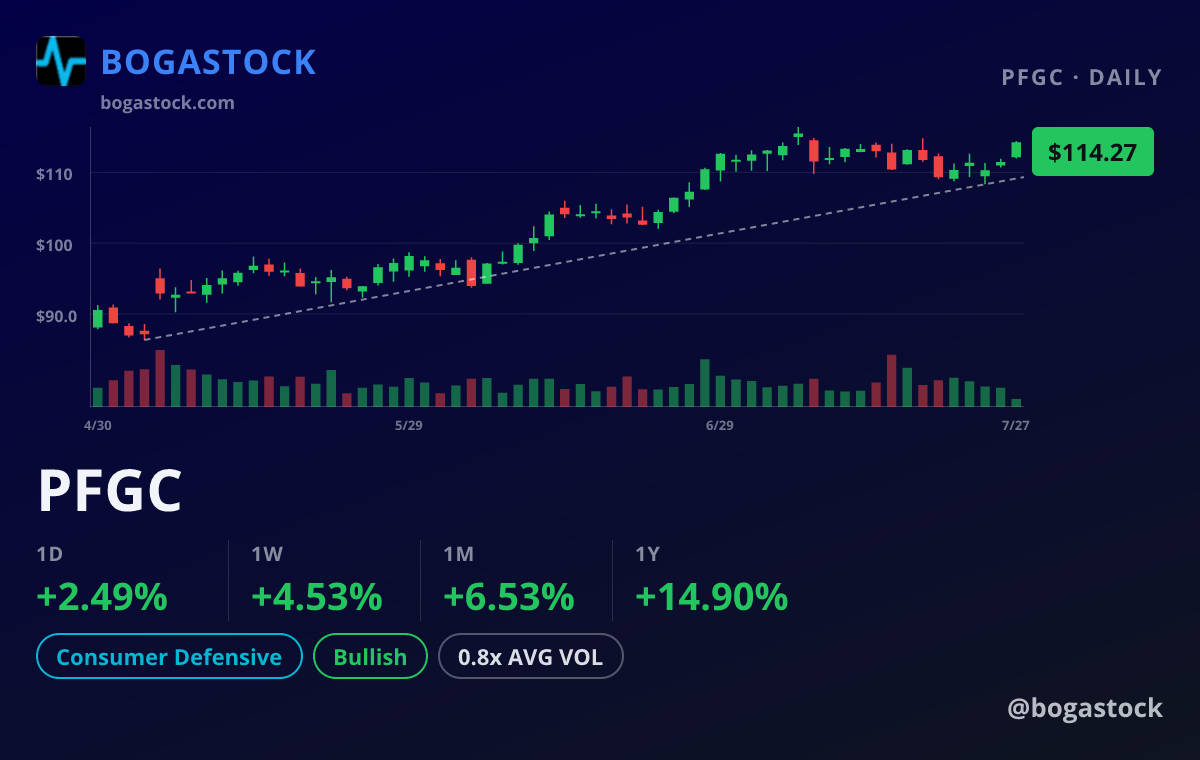The height and width of the screenshot is (760, 1200).
Task: Click the Bullish sentiment badge
Action: (370, 657)
